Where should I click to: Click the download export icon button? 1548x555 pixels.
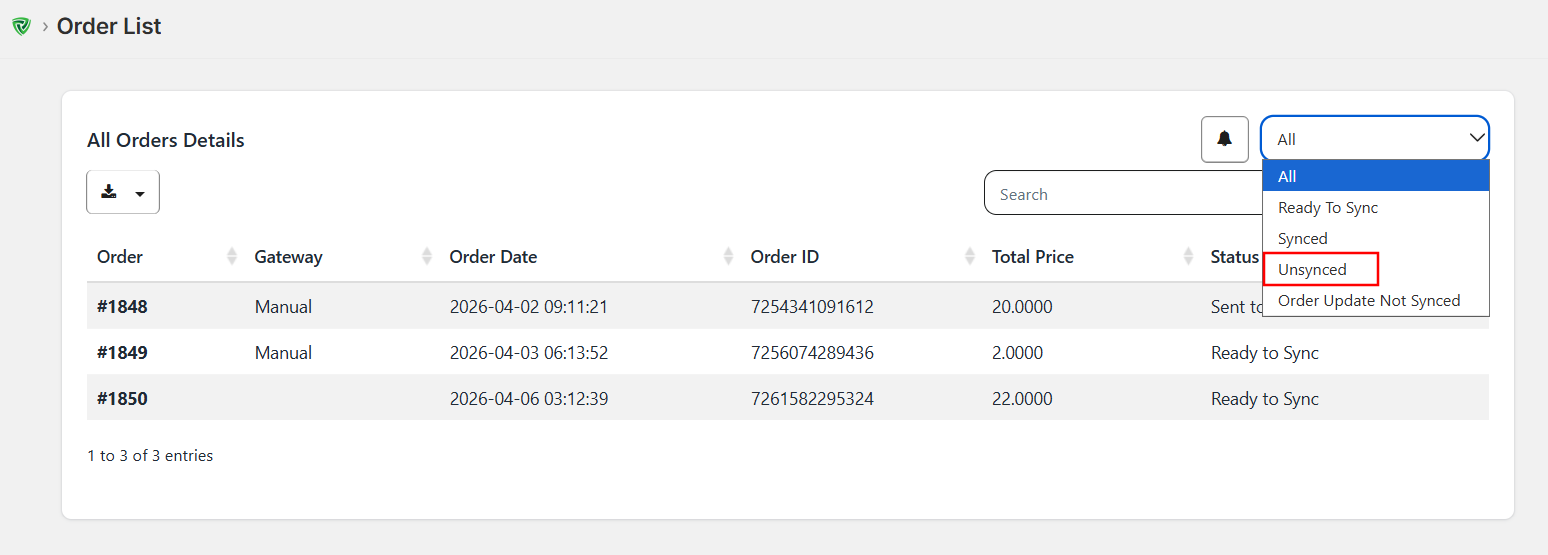110,192
